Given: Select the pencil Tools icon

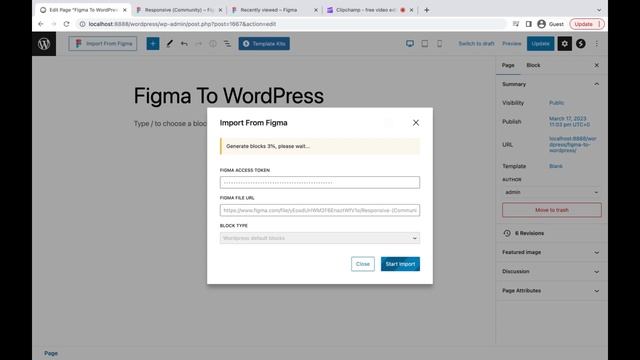Looking at the screenshot, I should (169, 44).
